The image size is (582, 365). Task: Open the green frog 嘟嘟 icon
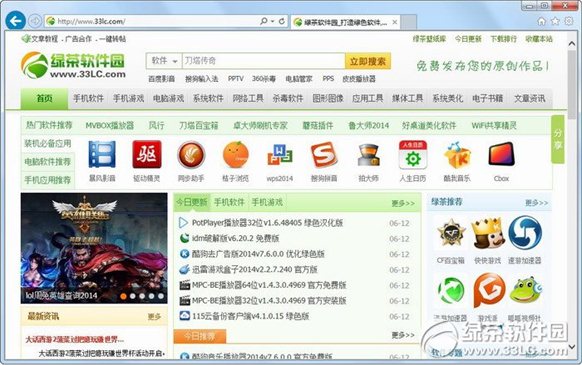click(526, 290)
